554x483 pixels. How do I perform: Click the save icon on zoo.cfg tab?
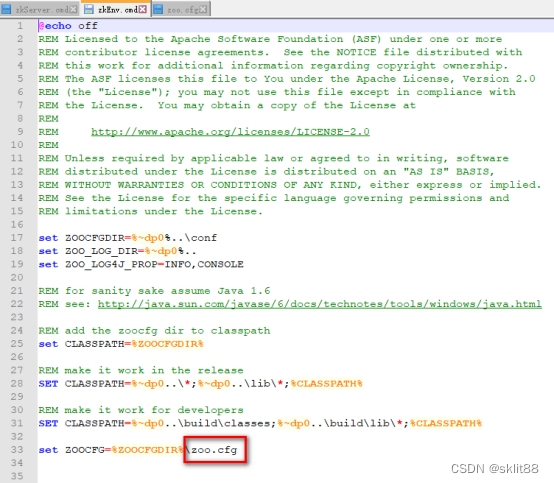coord(158,10)
